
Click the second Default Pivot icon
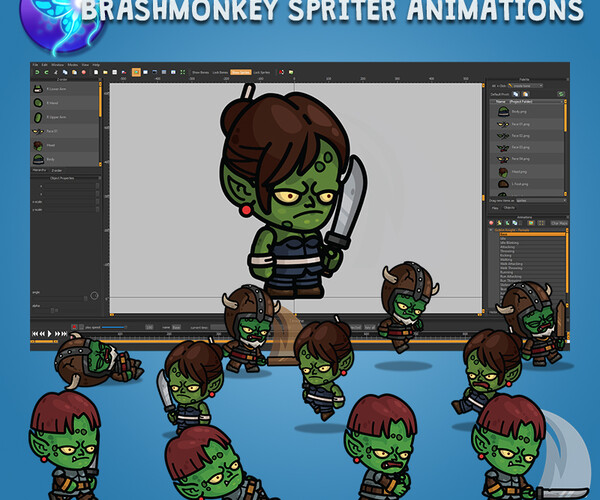pos(525,94)
